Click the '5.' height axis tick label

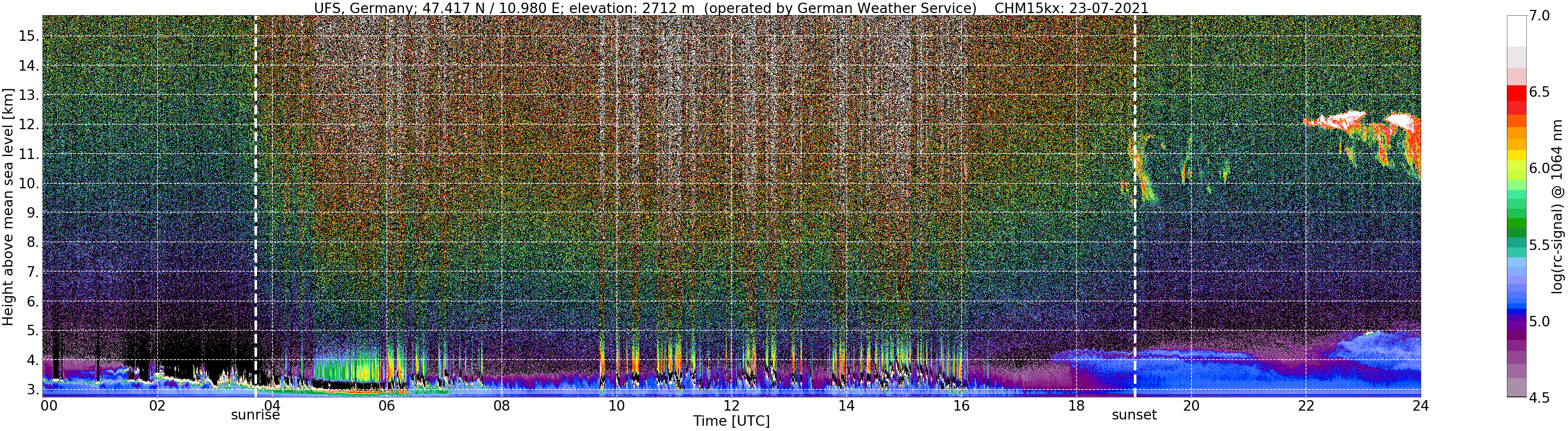(32, 331)
